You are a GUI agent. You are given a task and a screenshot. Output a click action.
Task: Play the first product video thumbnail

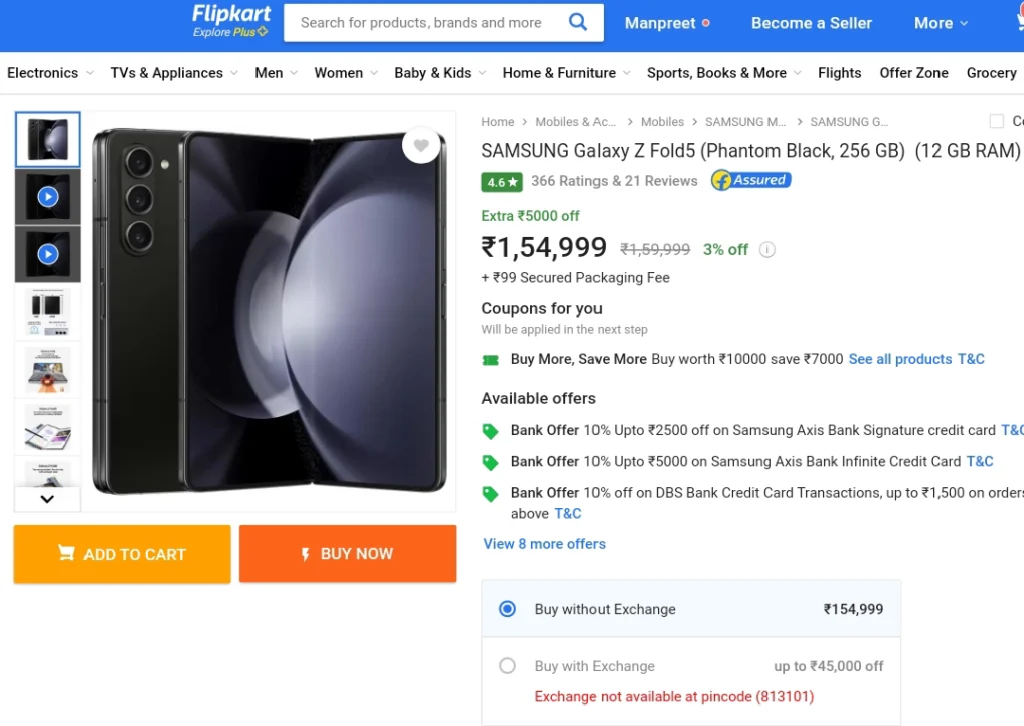[48, 197]
